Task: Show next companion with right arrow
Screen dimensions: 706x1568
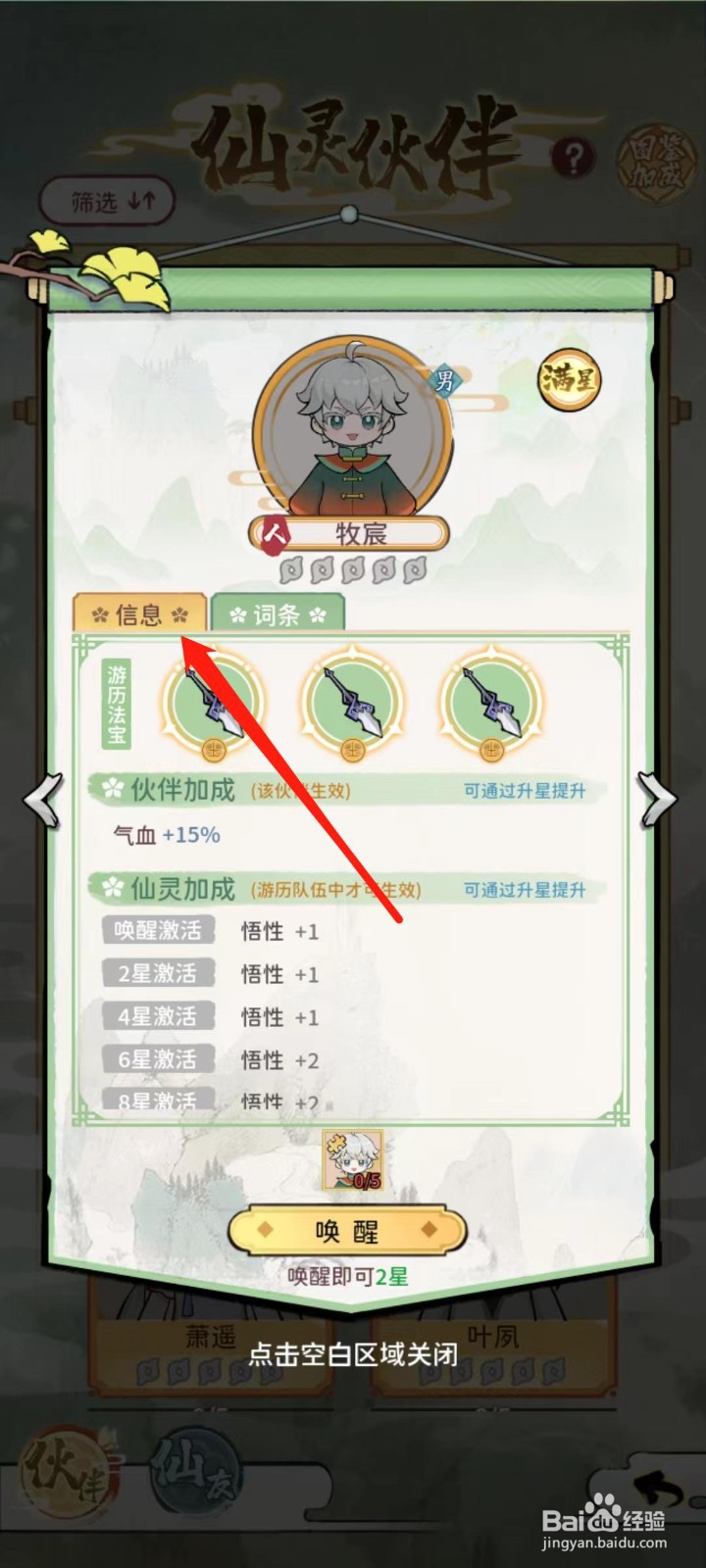Action: pos(658,799)
